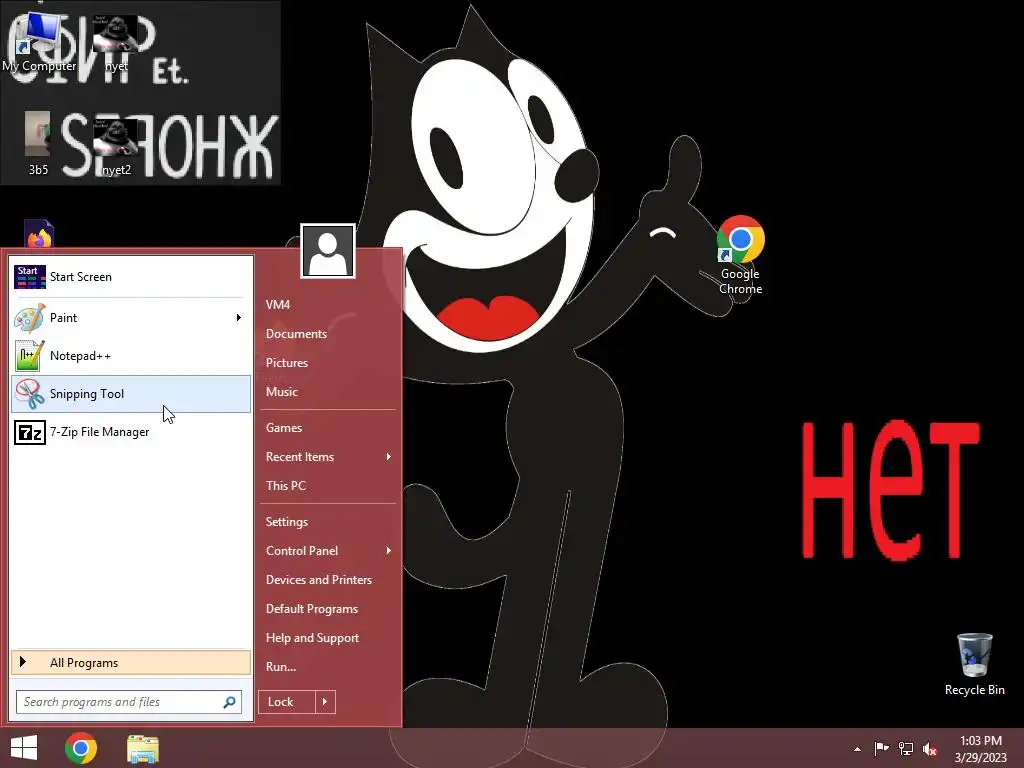
Task: Click the muted volume tray icon
Action: click(930, 749)
